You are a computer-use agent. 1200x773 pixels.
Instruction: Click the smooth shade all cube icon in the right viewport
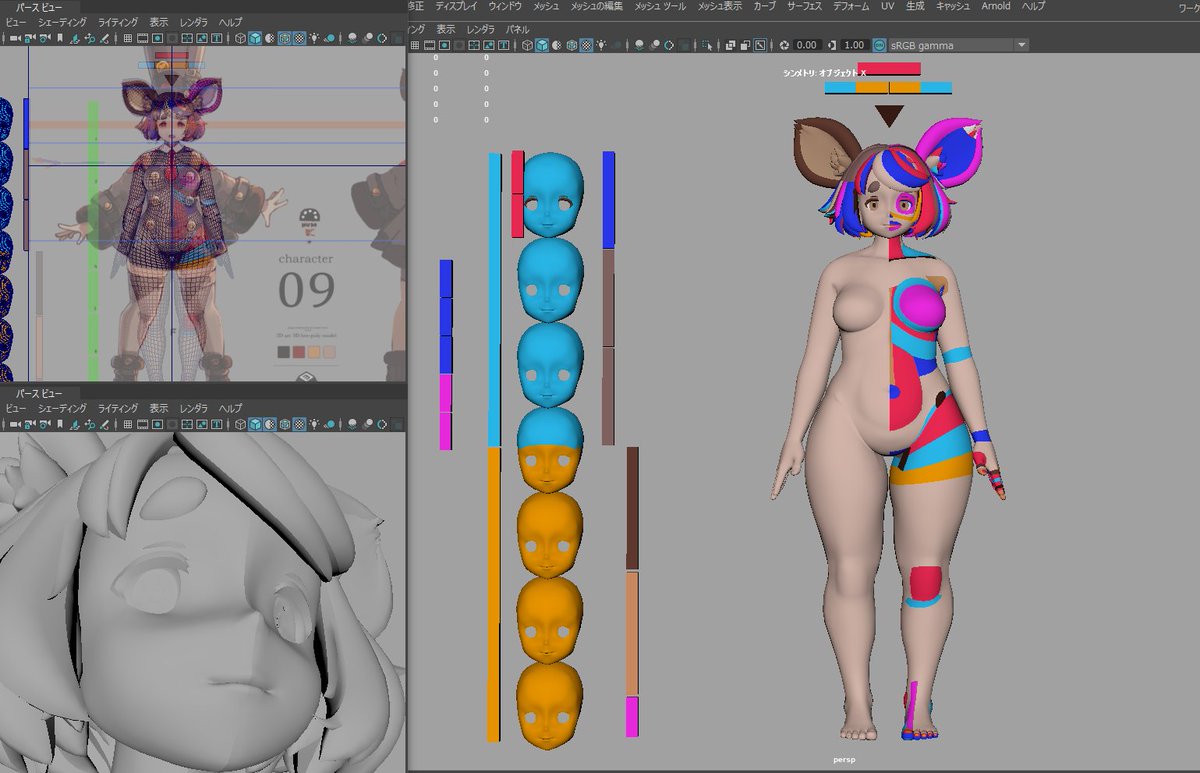(x=542, y=45)
